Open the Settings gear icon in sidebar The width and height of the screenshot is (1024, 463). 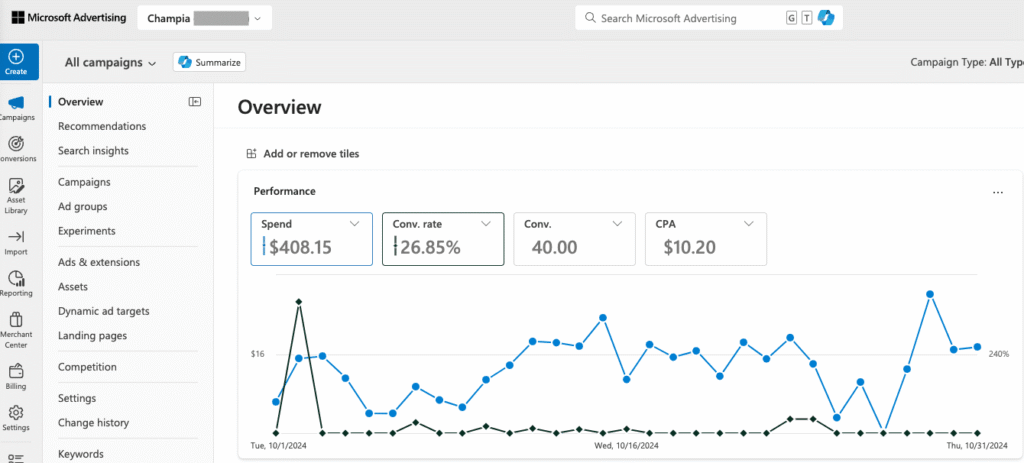[x=16, y=413]
